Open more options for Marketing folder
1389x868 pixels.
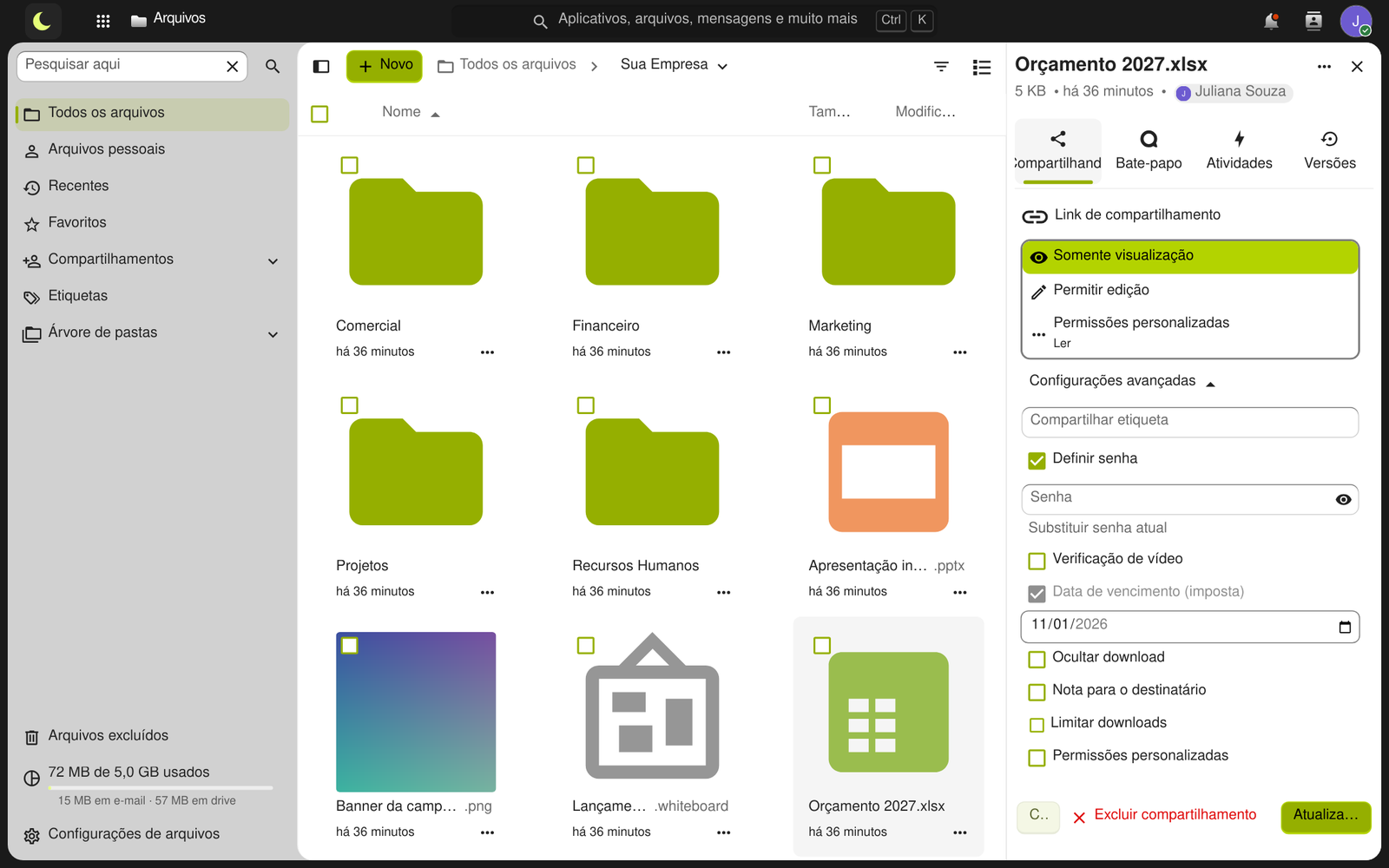tap(959, 352)
